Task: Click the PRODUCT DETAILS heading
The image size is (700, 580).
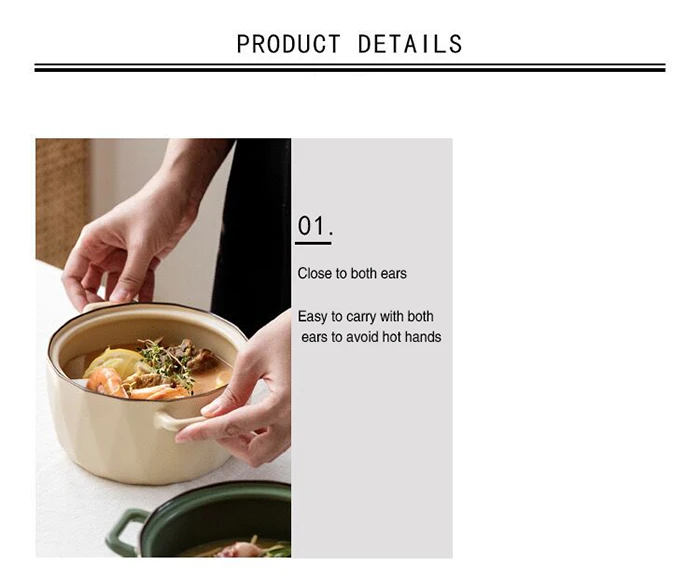Action: point(350,44)
